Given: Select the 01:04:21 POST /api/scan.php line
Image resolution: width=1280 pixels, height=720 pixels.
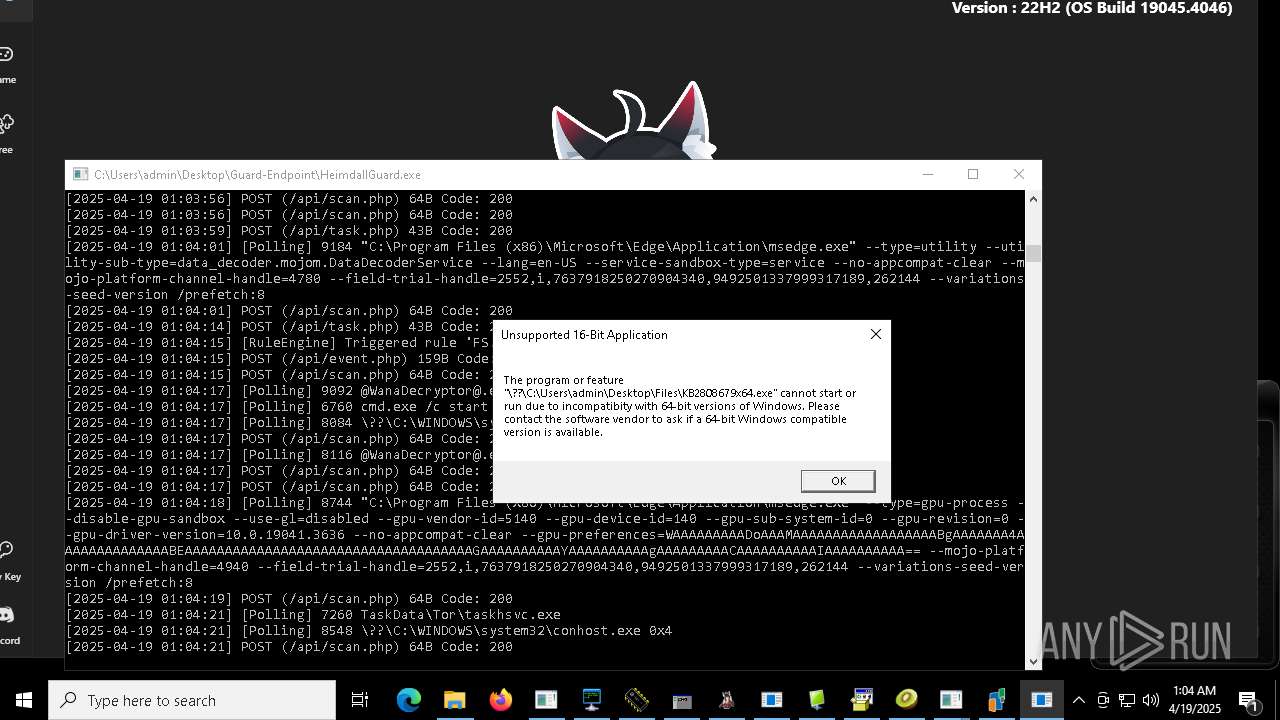Looking at the screenshot, I should coord(289,647).
